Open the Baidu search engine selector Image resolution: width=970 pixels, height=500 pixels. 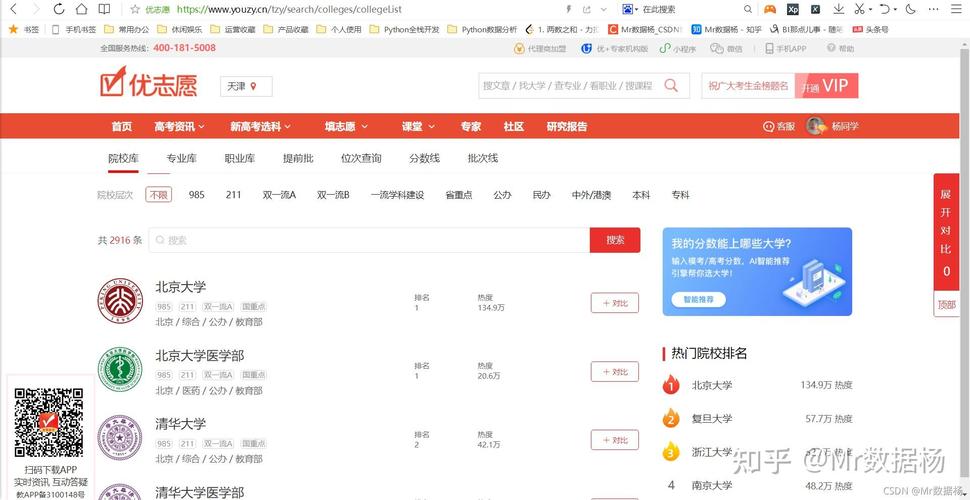point(630,9)
